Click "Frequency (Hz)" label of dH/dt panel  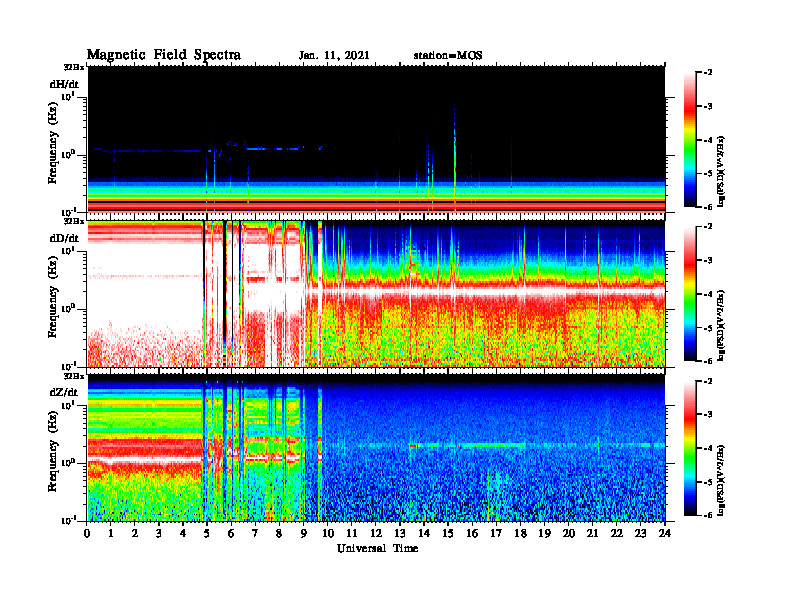(53, 143)
